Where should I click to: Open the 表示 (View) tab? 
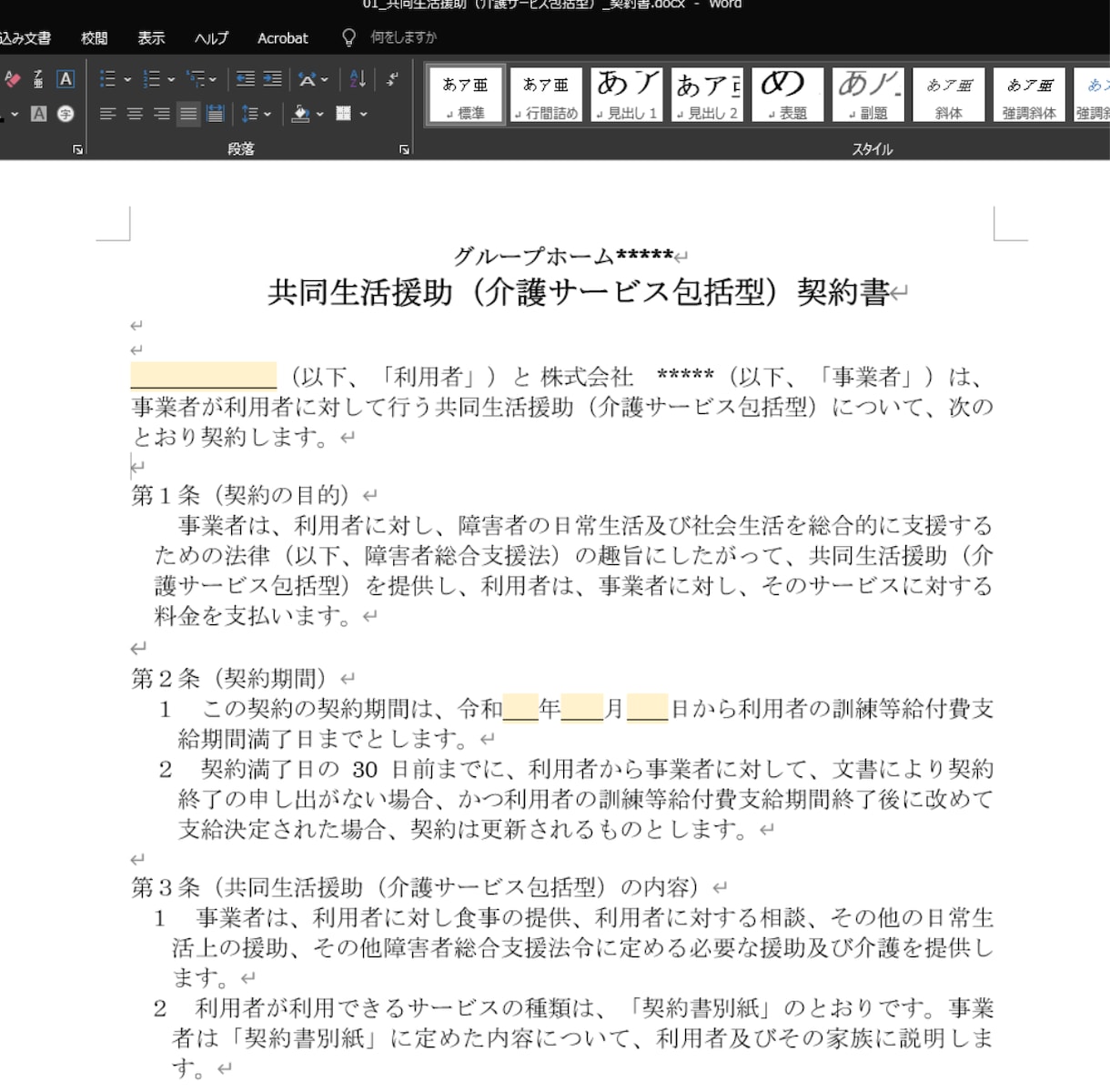(x=151, y=38)
